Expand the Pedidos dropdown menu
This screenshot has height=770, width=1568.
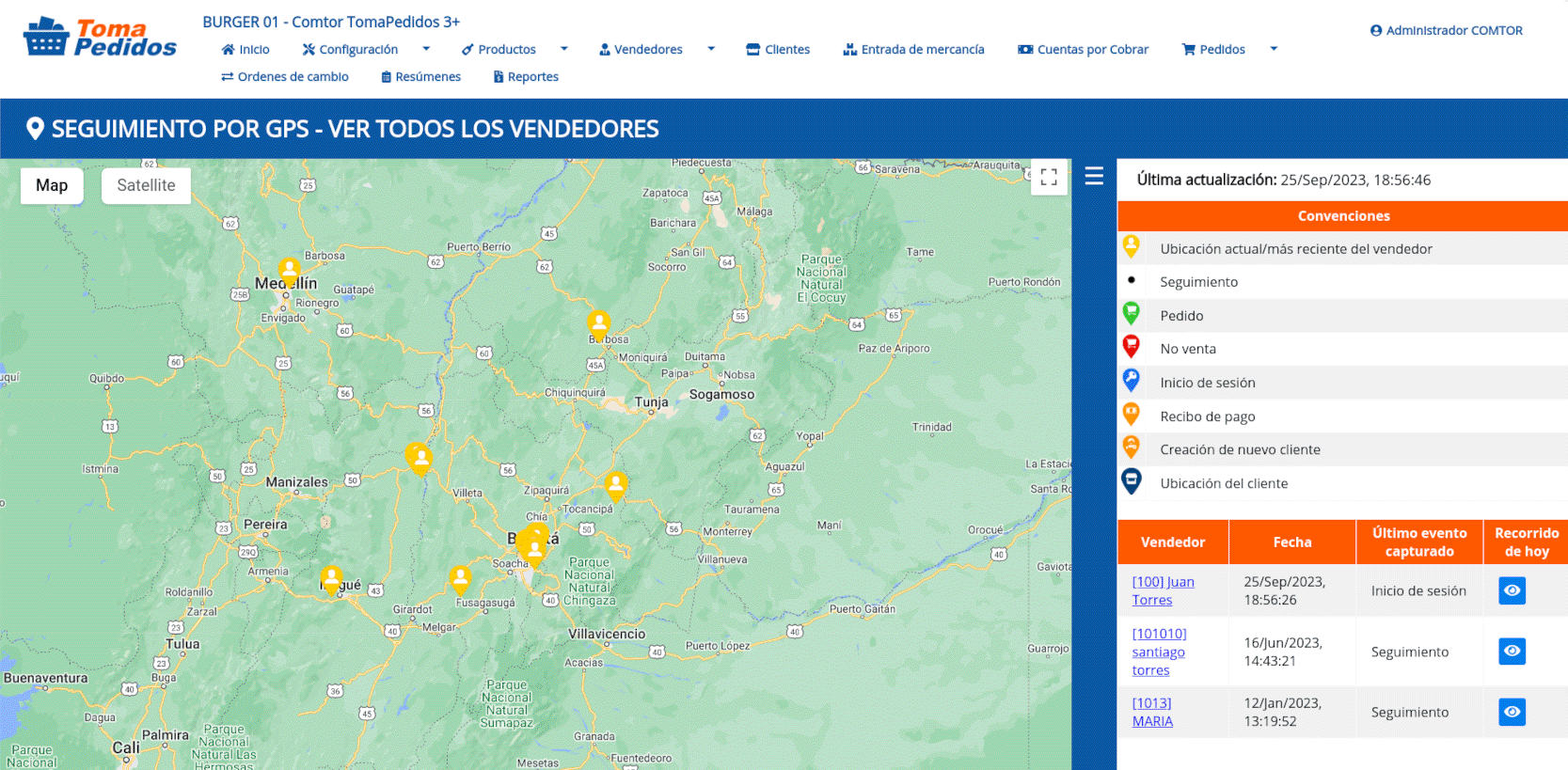click(1274, 49)
